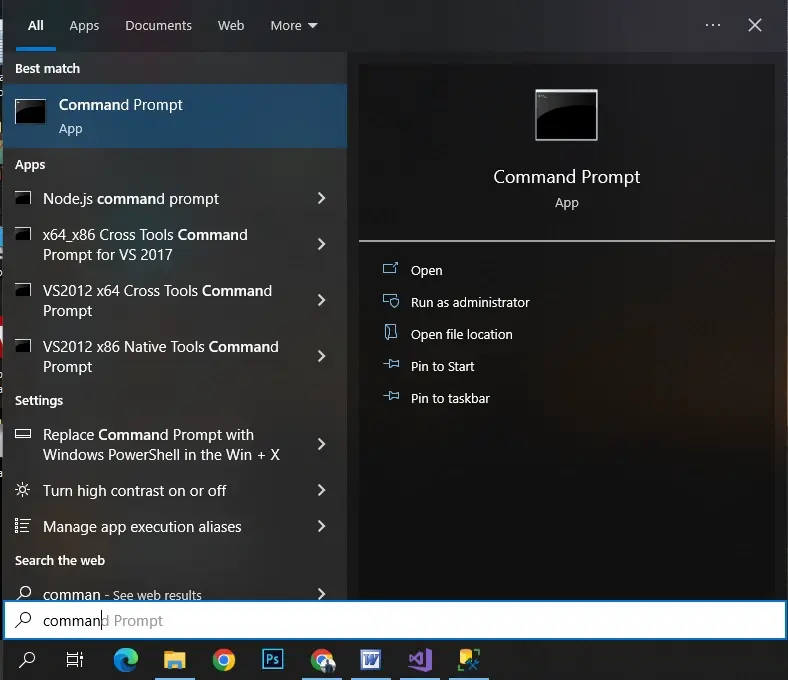Viewport: 788px width, 680px height.
Task: Click the Open file location folder icon
Action: point(390,332)
